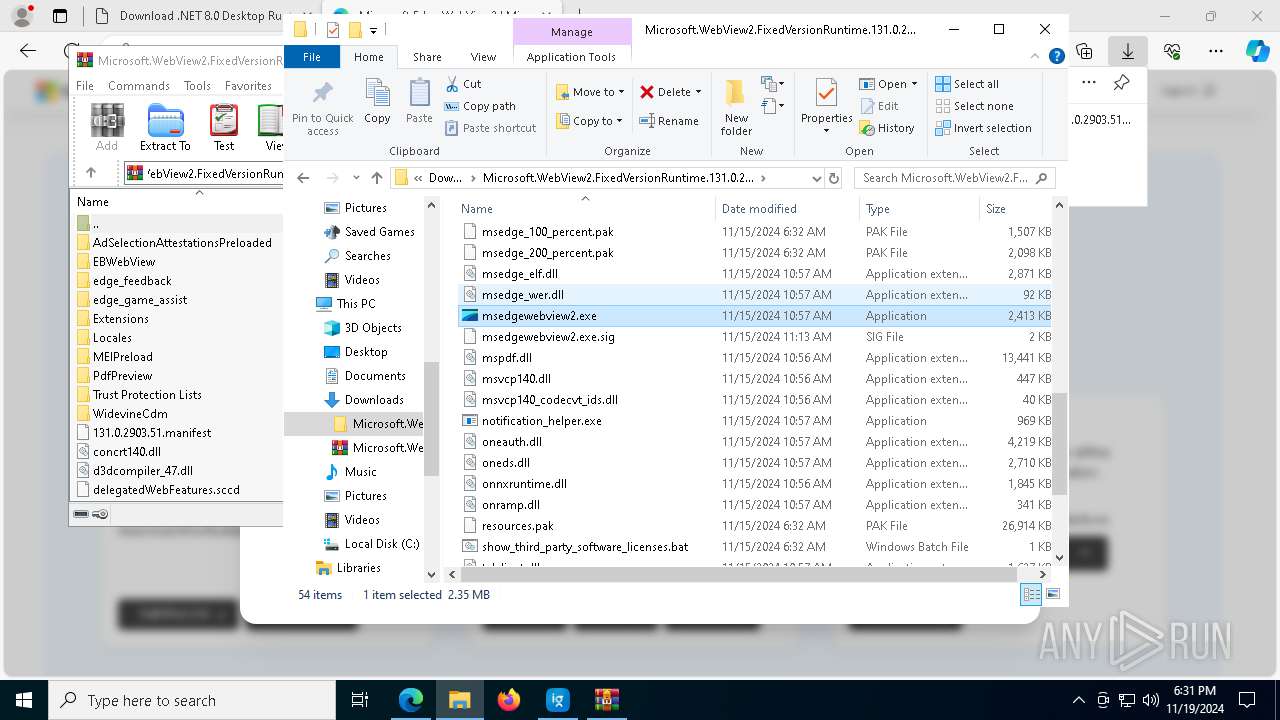1280x720 pixels.
Task: Click the Copy ribbon icon
Action: [x=377, y=101]
